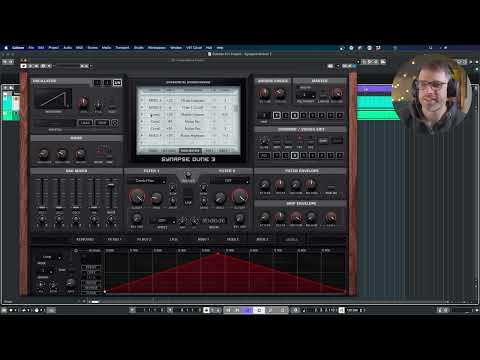The height and width of the screenshot is (360, 480).
Task: Click the Filter 1 resonance knob
Action: click(156, 198)
